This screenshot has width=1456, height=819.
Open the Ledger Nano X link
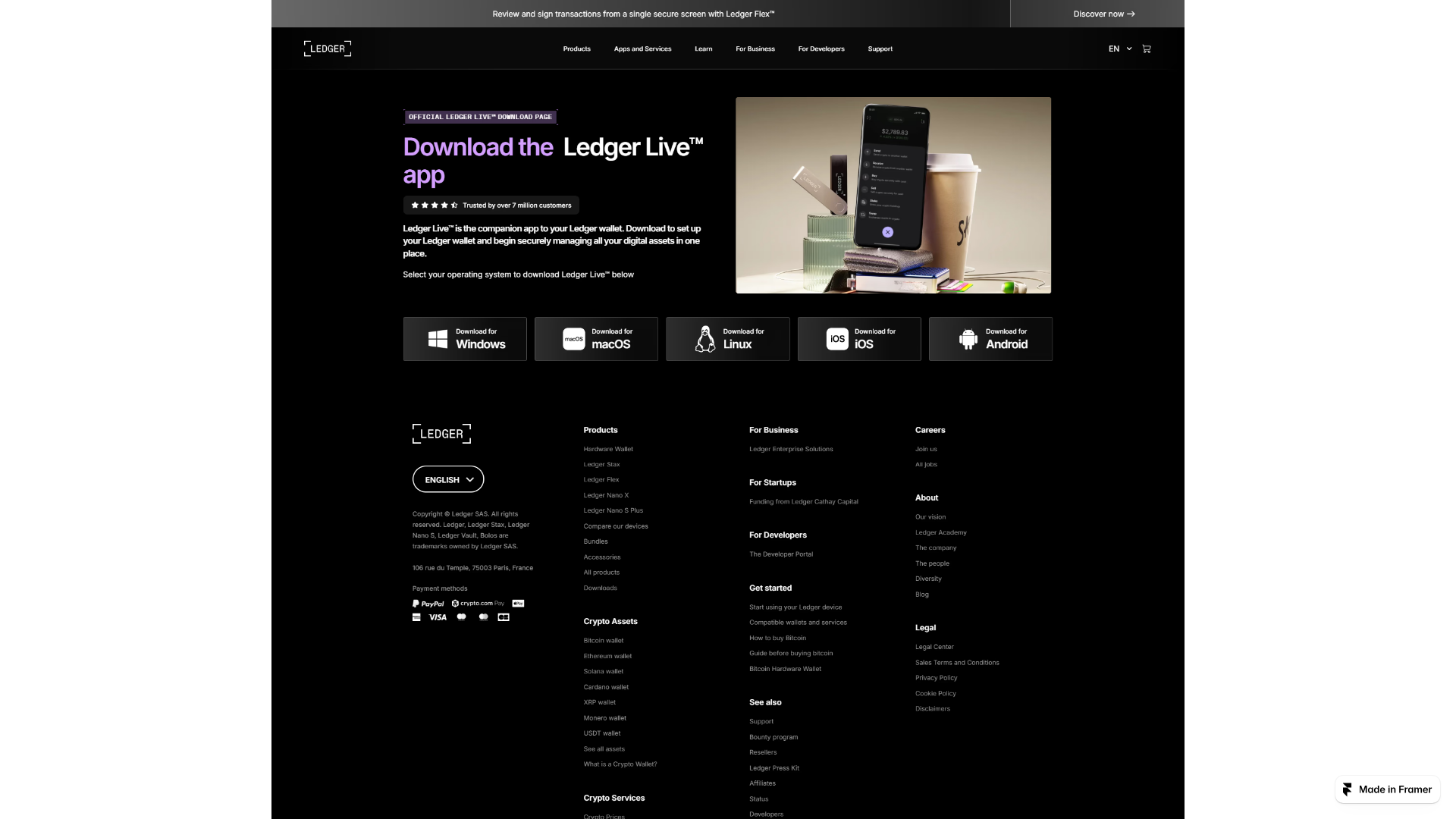[606, 495]
